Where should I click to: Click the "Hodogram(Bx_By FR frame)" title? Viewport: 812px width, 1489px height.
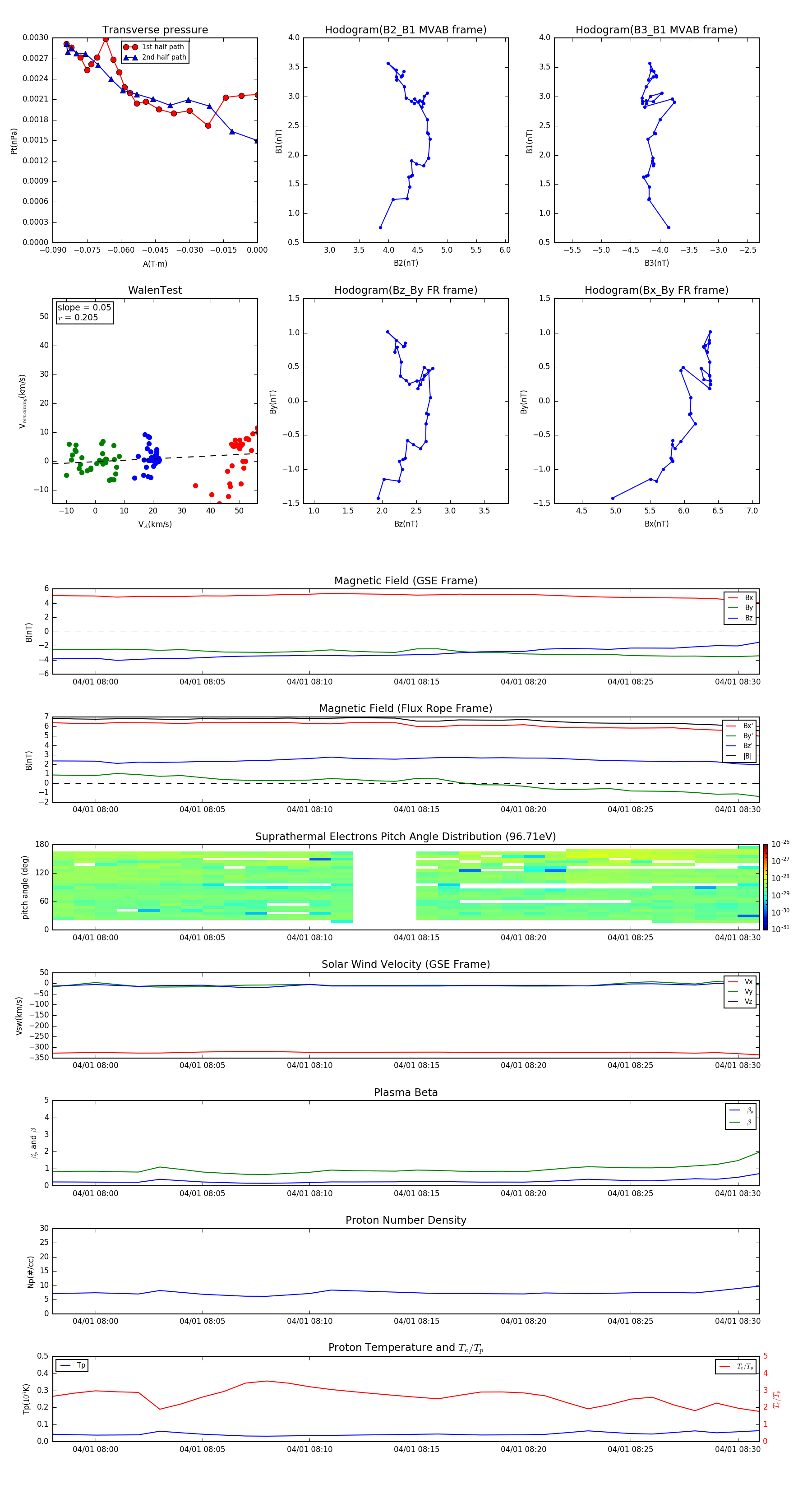pyautogui.click(x=656, y=290)
